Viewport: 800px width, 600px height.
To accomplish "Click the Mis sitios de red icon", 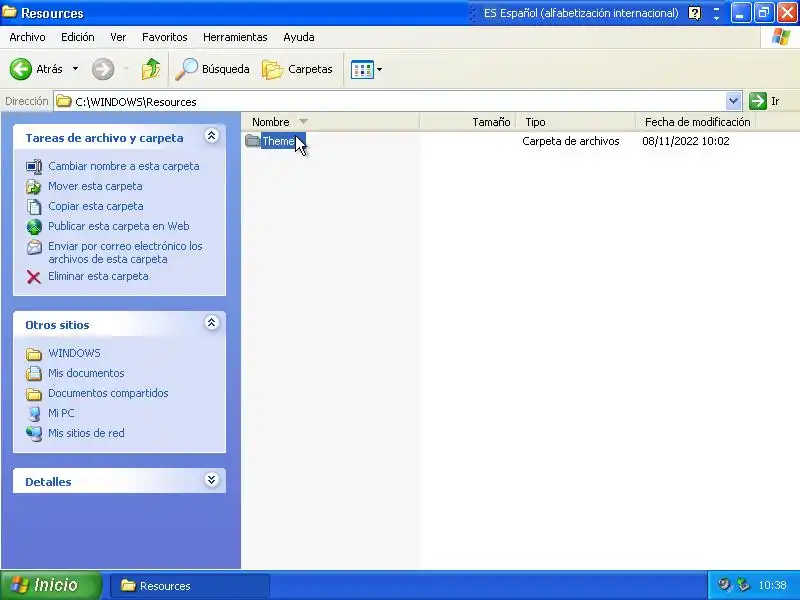I will pyautogui.click(x=34, y=433).
